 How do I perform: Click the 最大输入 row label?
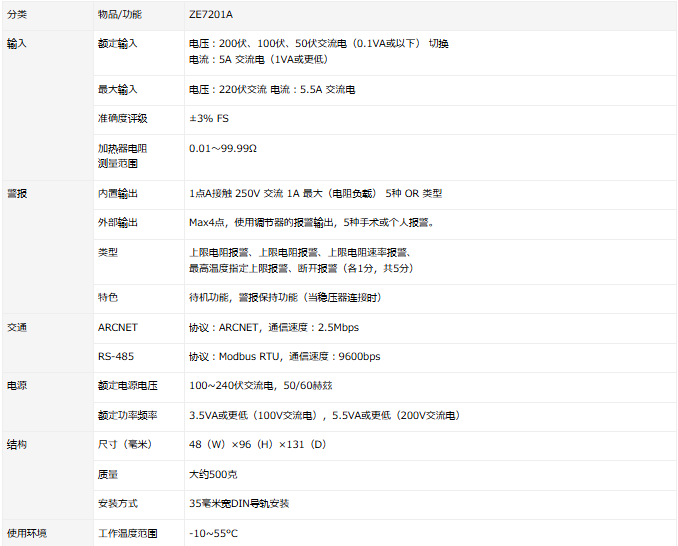[118, 89]
